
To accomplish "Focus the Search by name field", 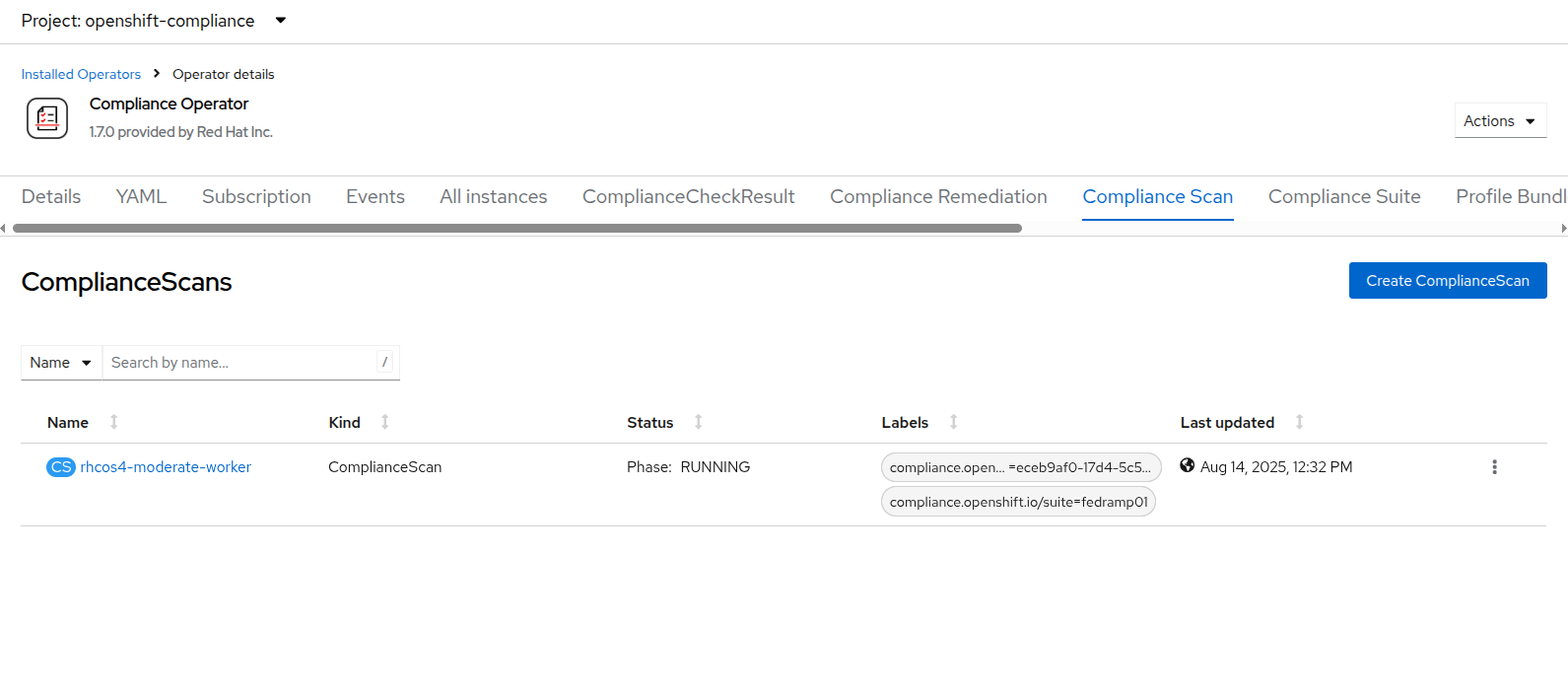I will click(x=251, y=363).
